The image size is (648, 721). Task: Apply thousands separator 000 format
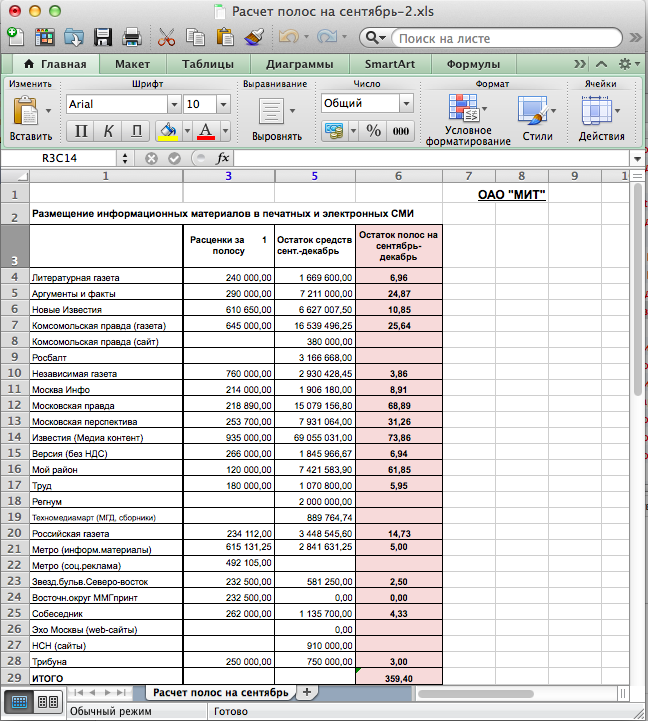click(x=401, y=131)
